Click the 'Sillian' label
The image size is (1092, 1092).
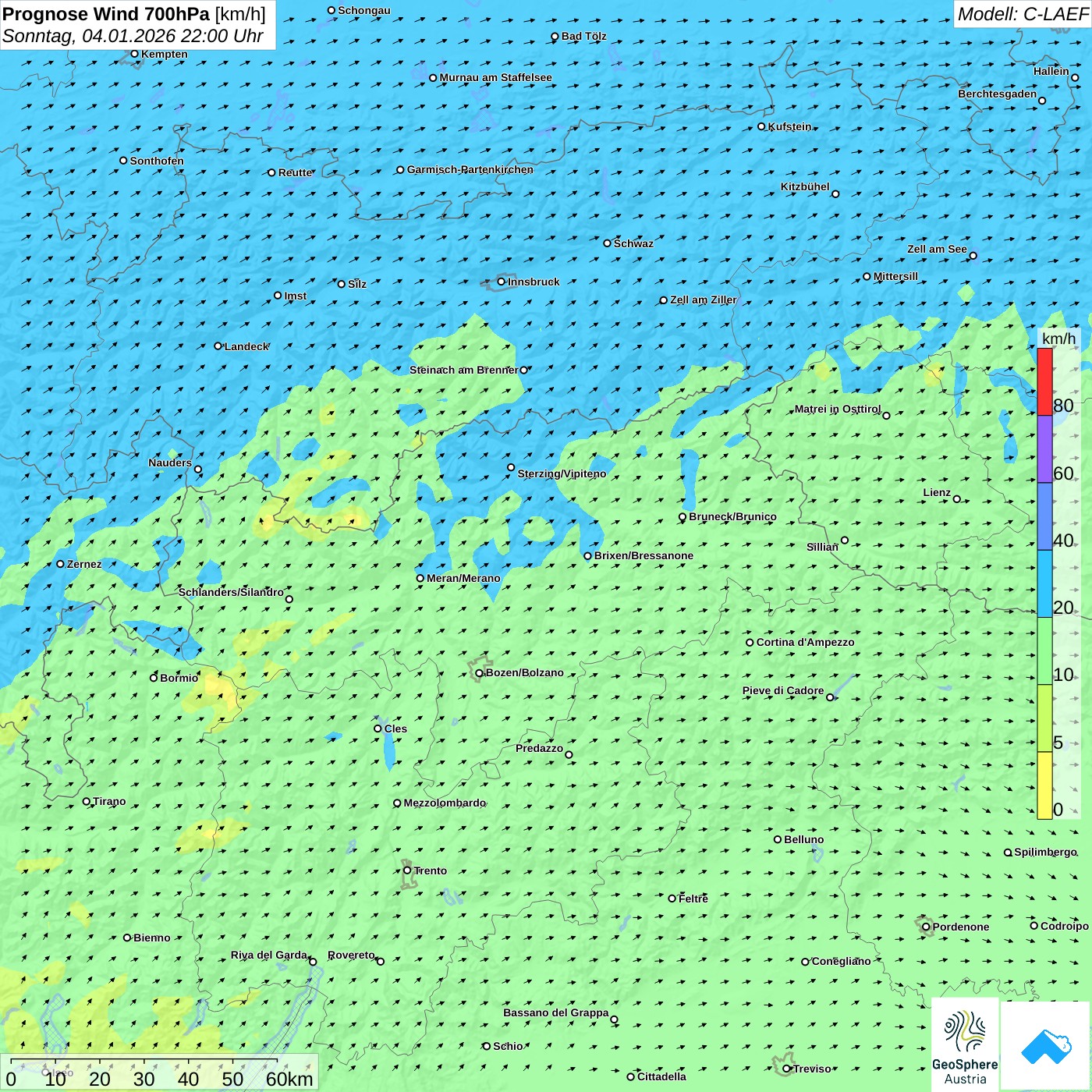tap(822, 547)
